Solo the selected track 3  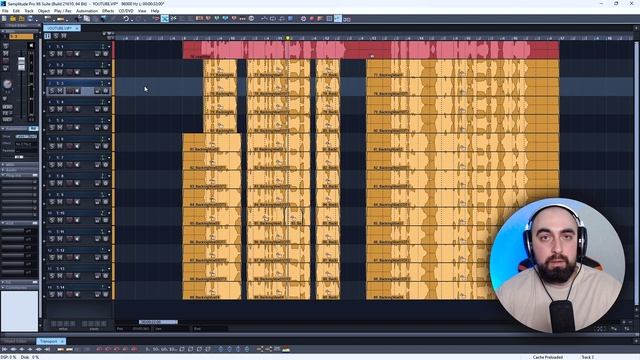pyautogui.click(x=52, y=91)
